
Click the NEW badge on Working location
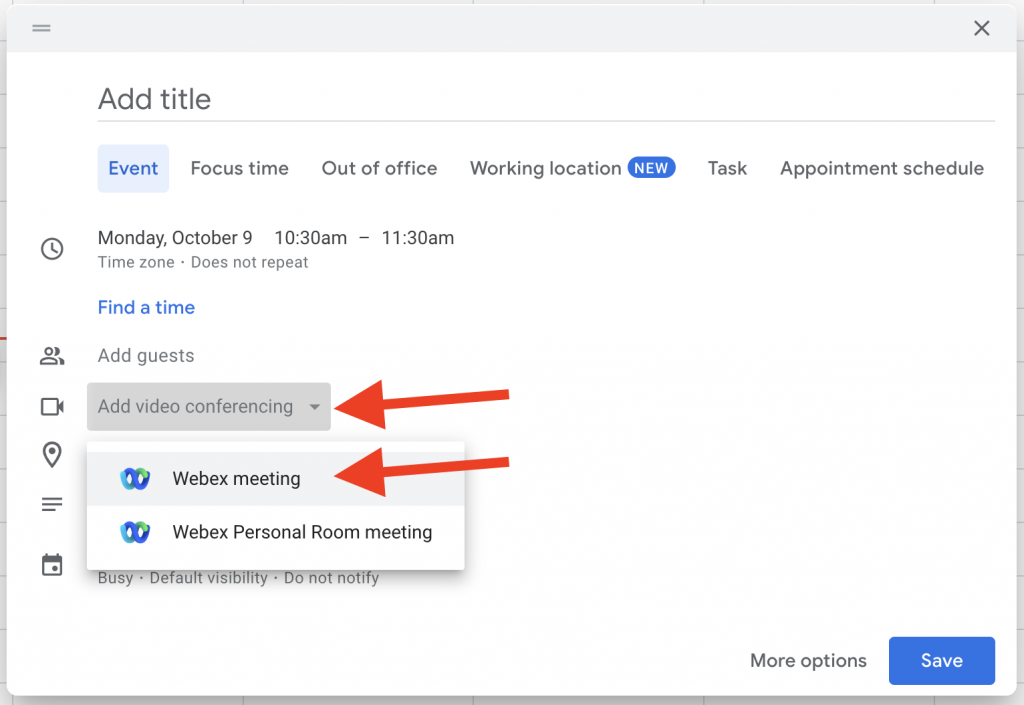[652, 168]
